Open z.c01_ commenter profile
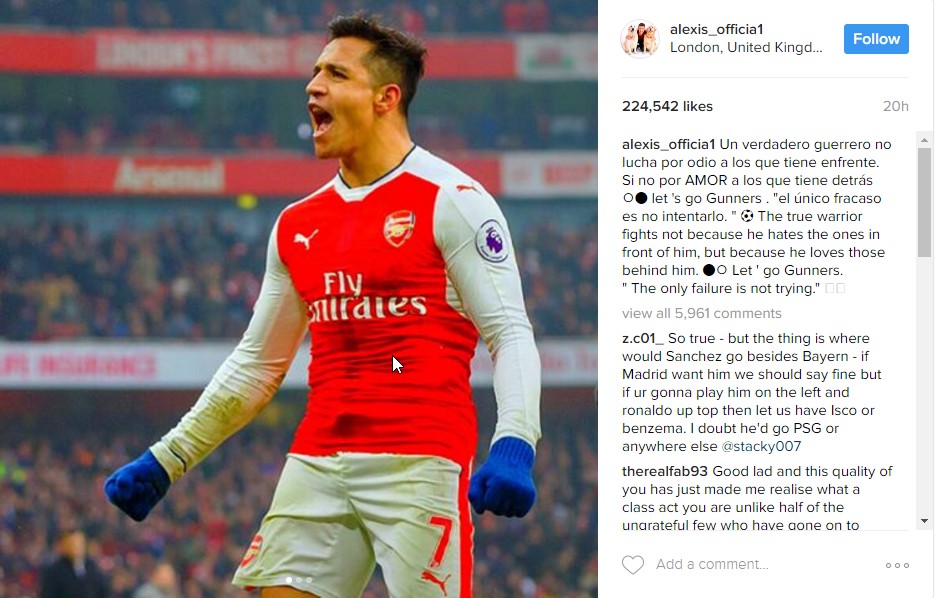Viewport: 935px width, 598px height. [642, 338]
